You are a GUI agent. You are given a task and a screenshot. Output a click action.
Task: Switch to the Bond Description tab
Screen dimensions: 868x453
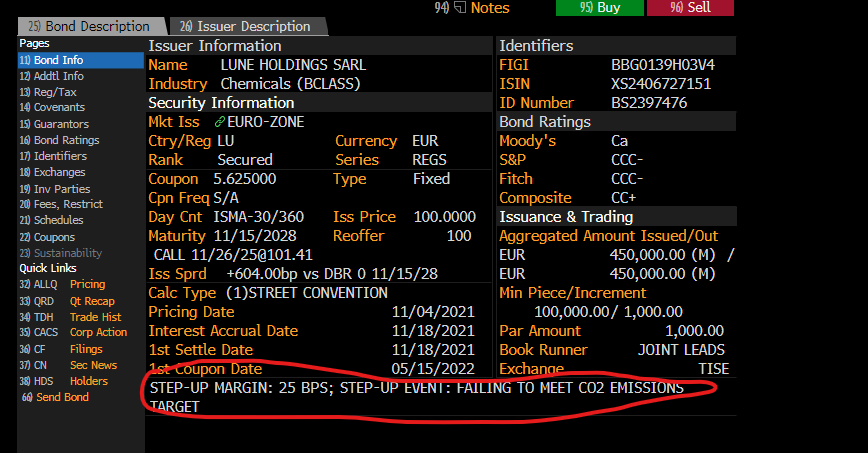pos(91,27)
